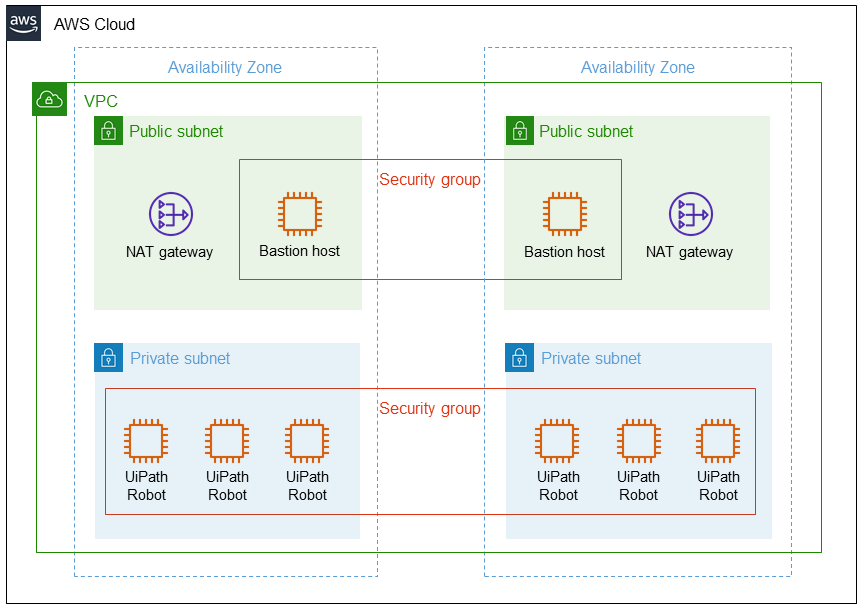This screenshot has height=611, width=864.
Task: Select the right Availability Zone label
Action: 638,67
